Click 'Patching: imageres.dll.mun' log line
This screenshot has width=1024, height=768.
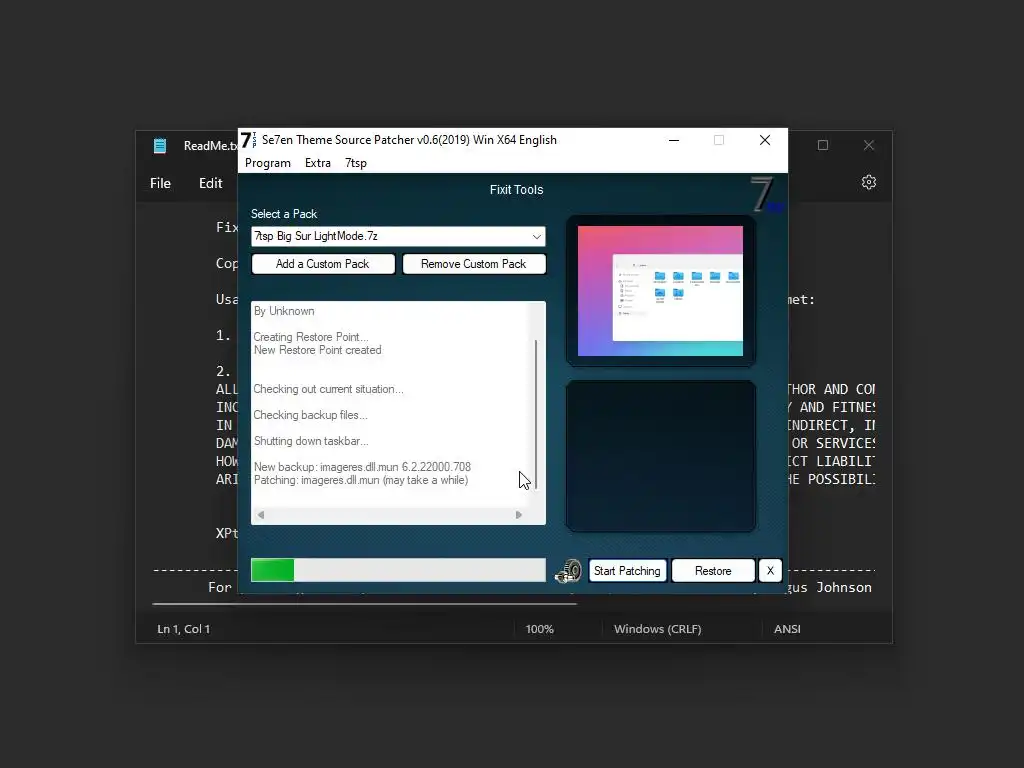pos(361,480)
